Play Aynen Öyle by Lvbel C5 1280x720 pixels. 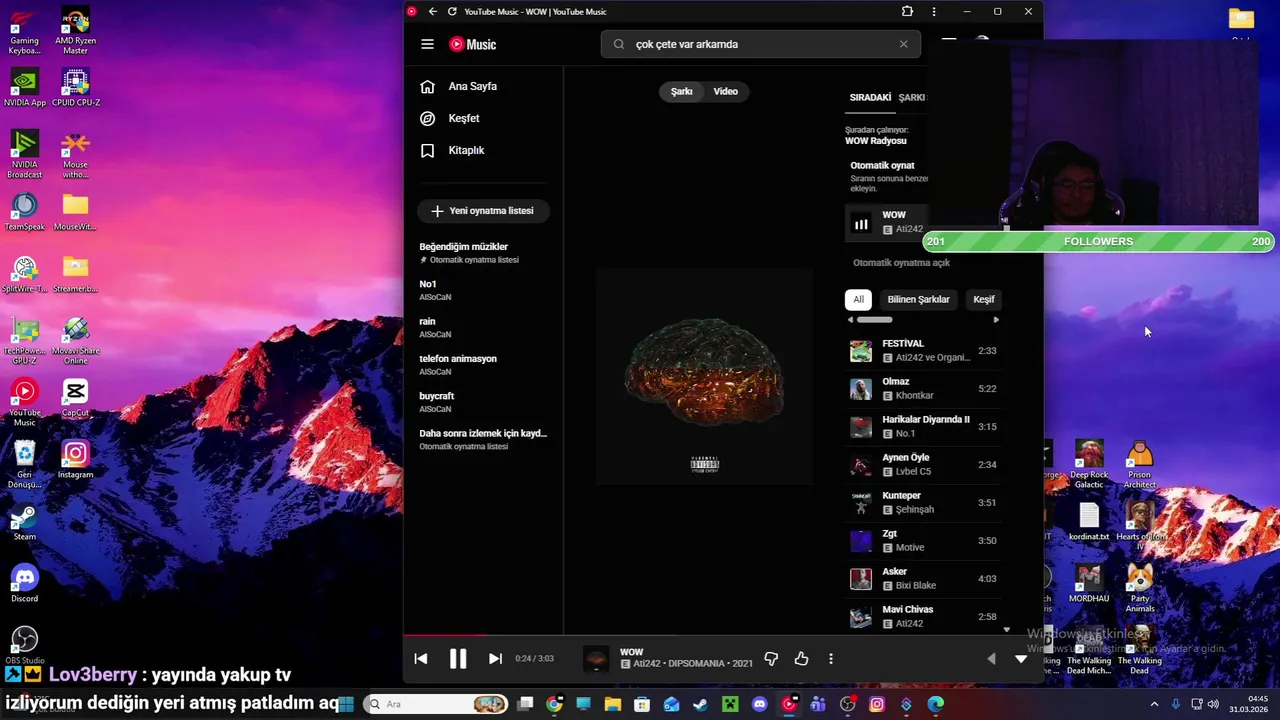[923, 465]
